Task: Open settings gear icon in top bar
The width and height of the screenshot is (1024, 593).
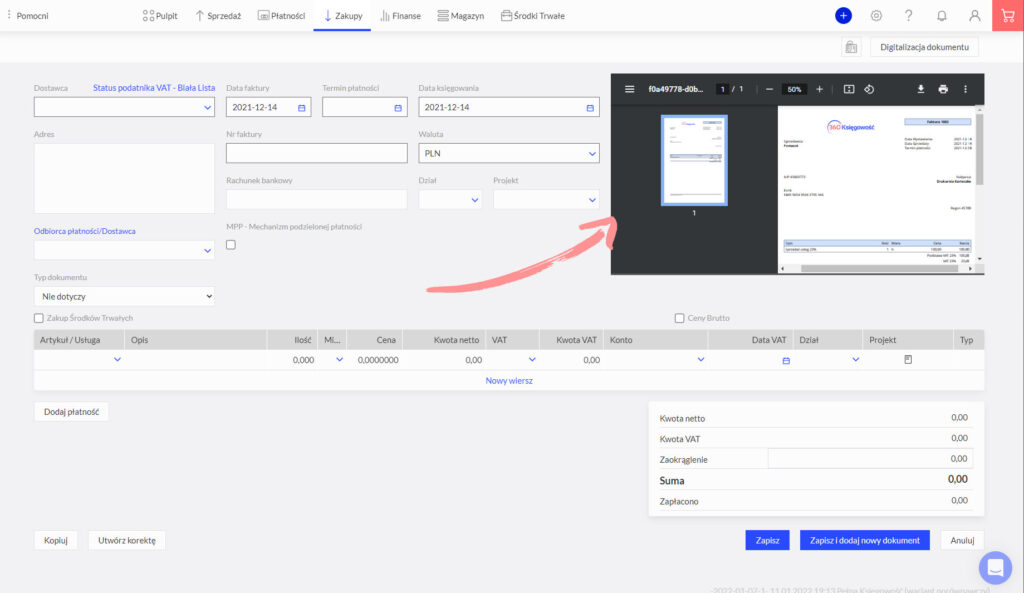Action: click(x=876, y=16)
